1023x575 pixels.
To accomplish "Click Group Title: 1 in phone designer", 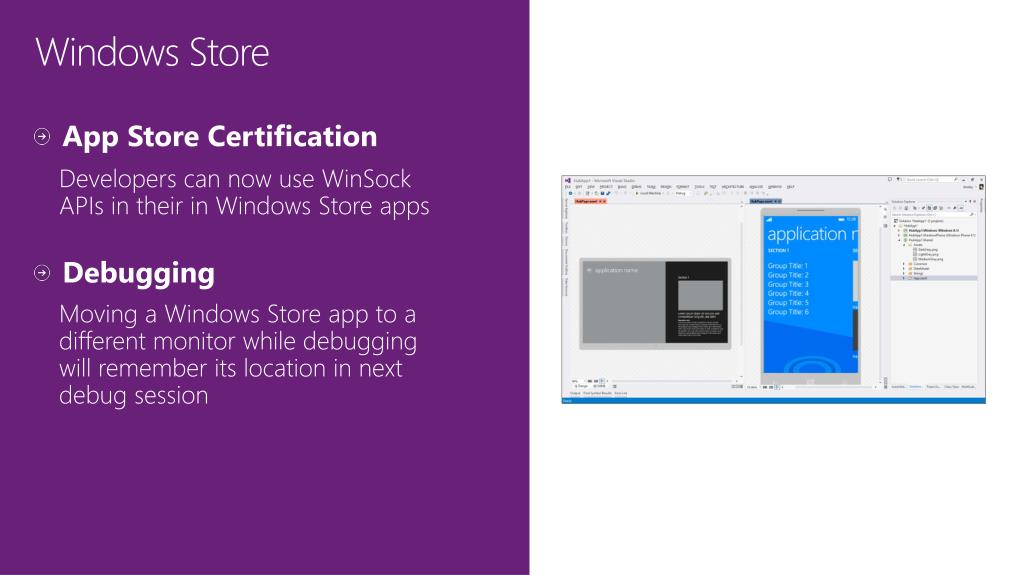I will [x=788, y=266].
